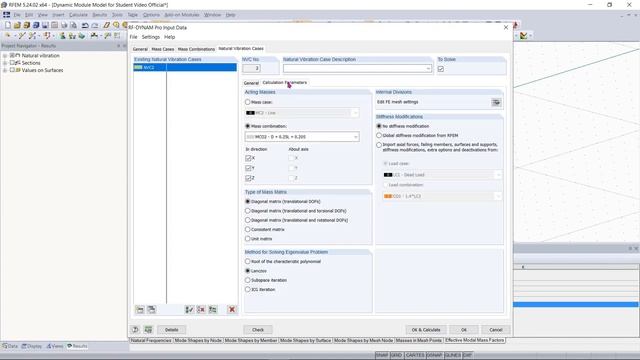Select Global stiffness modification from RFEM
640x360 pixels.
coord(379,135)
